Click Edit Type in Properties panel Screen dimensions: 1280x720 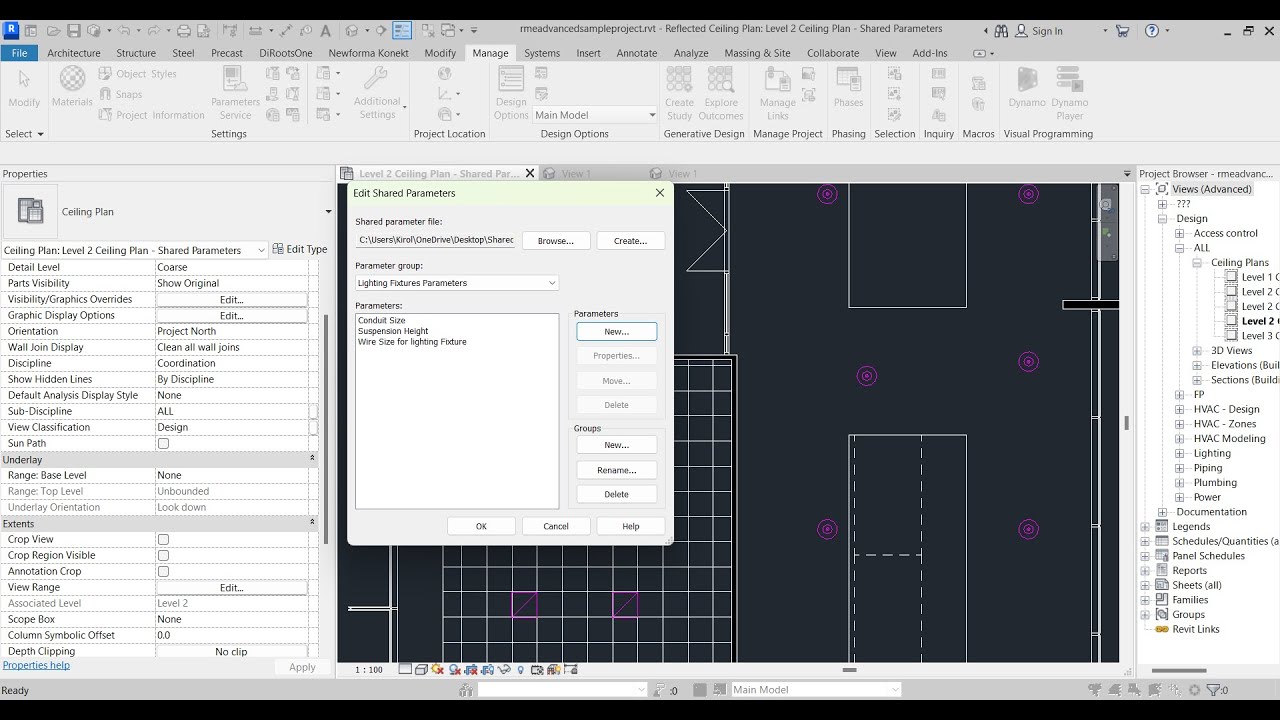tap(300, 250)
